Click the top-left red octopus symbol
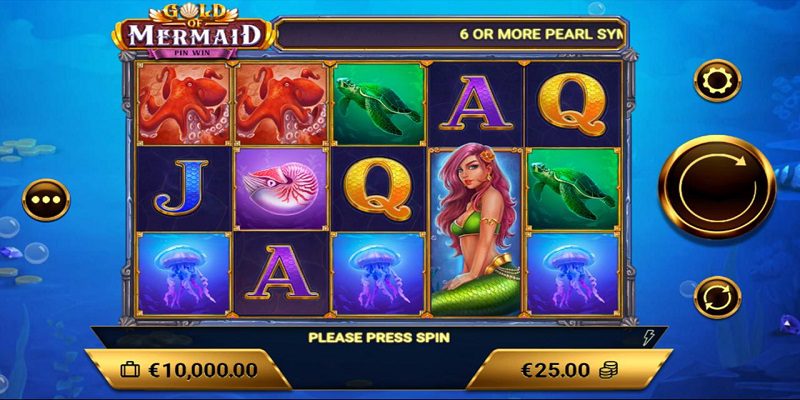This screenshot has height=400, width=800. (184, 104)
